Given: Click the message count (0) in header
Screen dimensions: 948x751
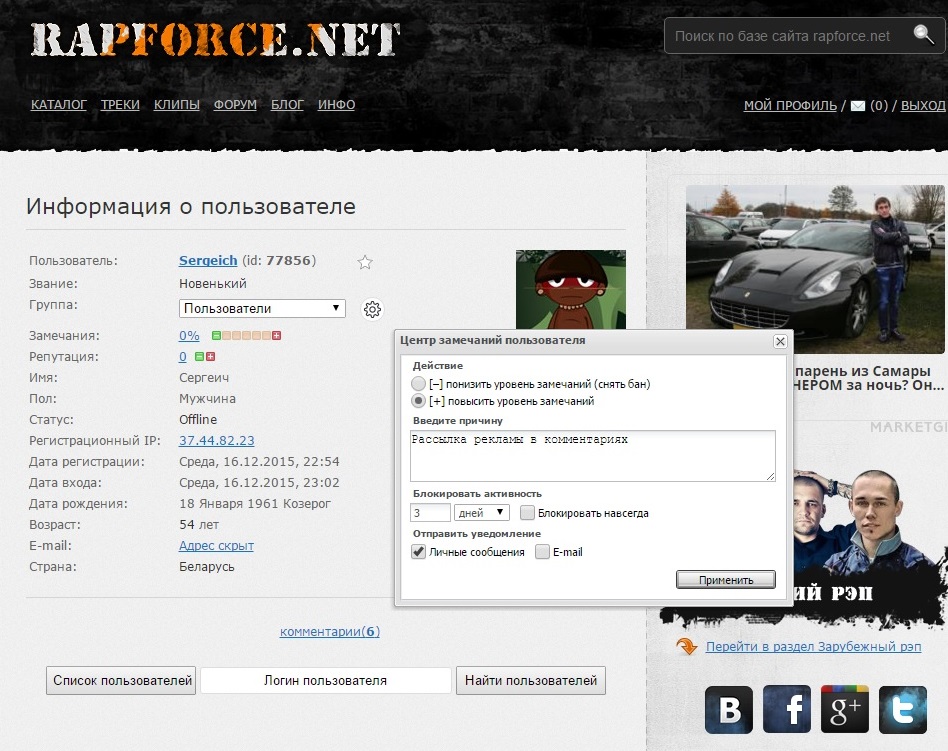Looking at the screenshot, I should pyautogui.click(x=879, y=106).
